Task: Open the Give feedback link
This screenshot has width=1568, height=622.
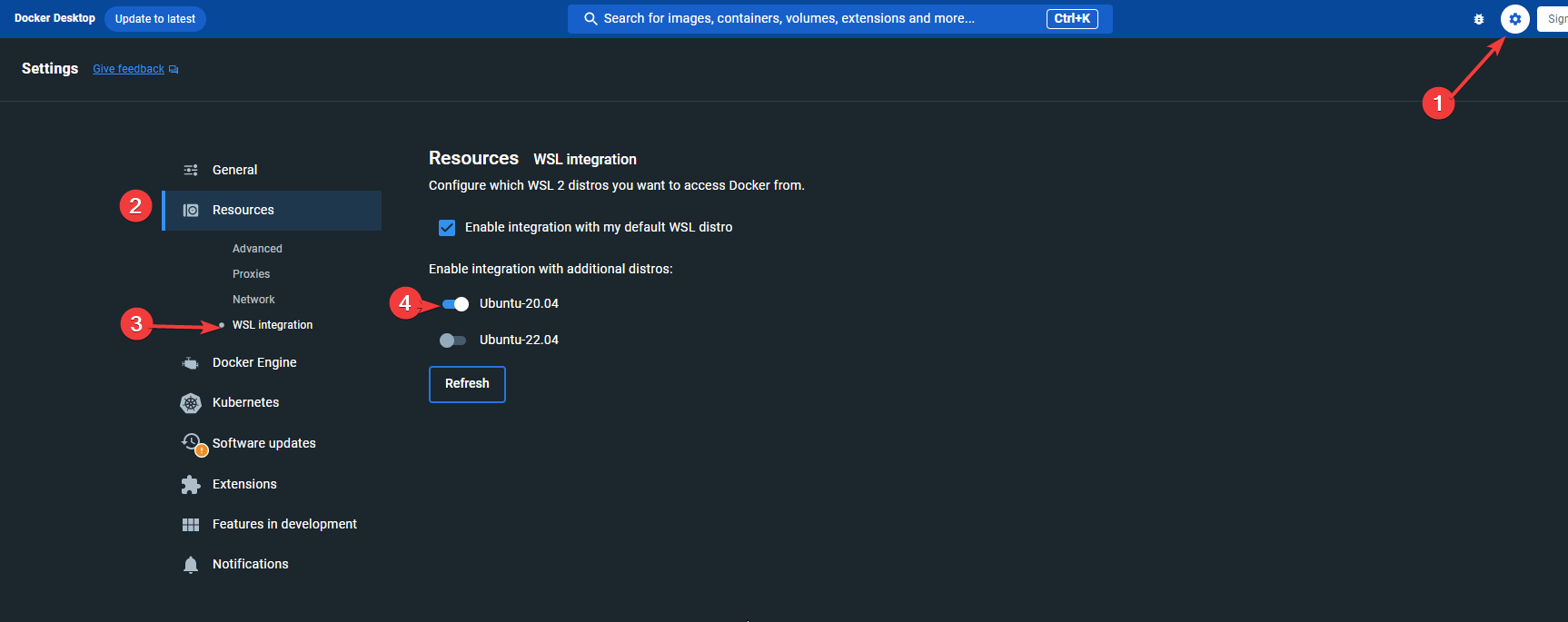Action: click(129, 69)
